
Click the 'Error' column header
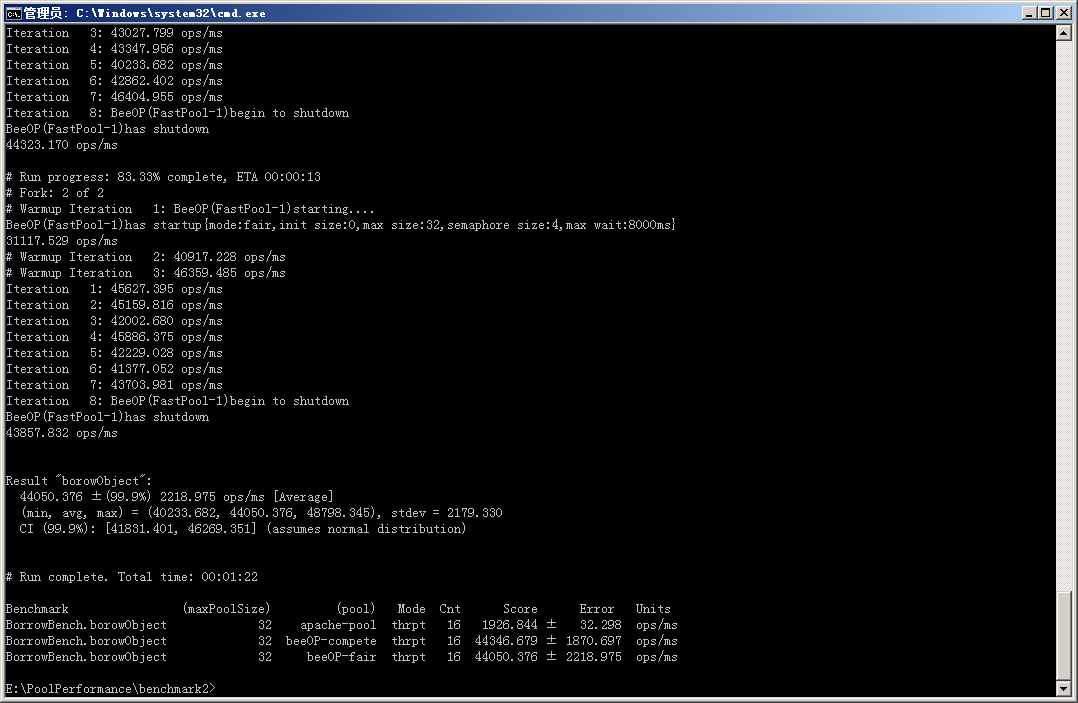point(597,609)
